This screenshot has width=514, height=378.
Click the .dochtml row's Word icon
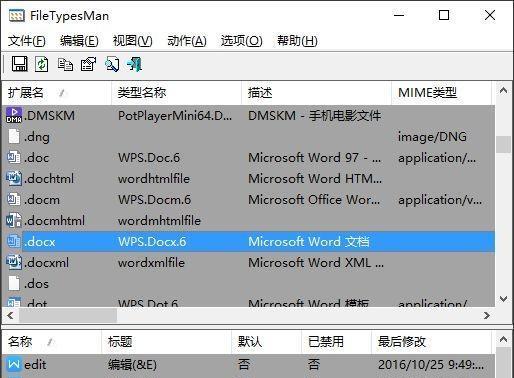tap(14, 178)
